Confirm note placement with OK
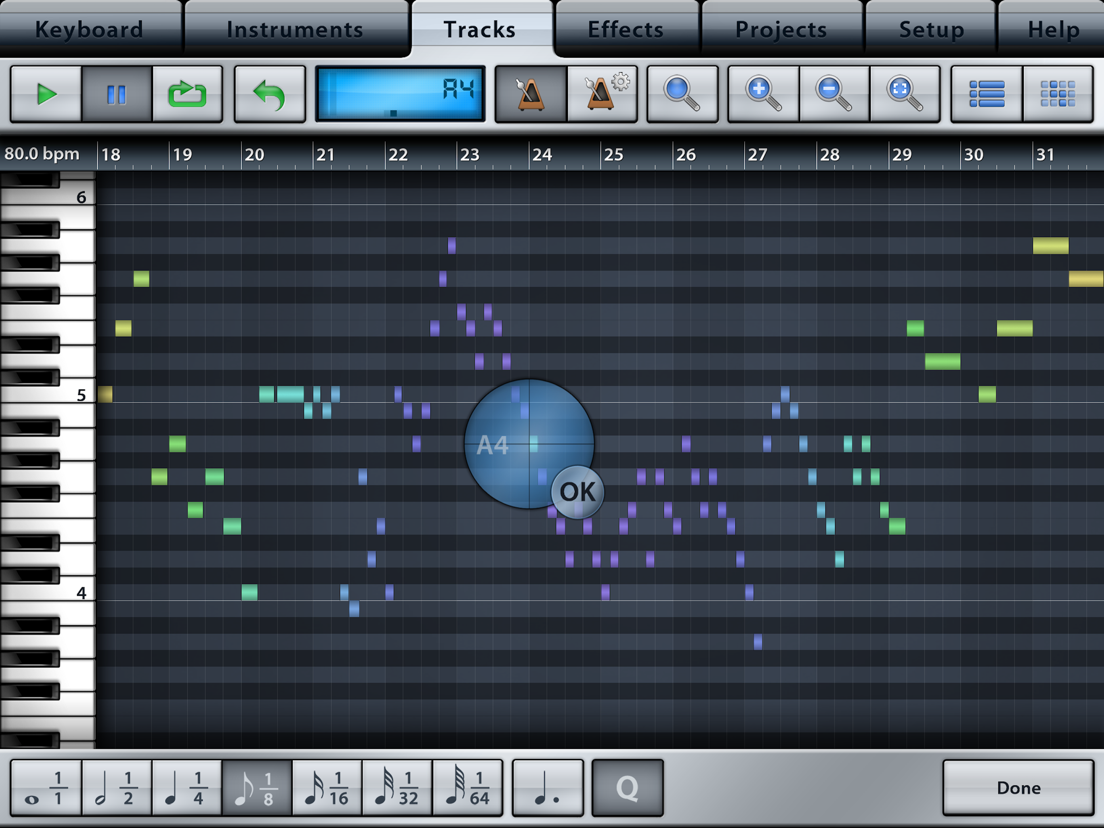 pyautogui.click(x=576, y=491)
